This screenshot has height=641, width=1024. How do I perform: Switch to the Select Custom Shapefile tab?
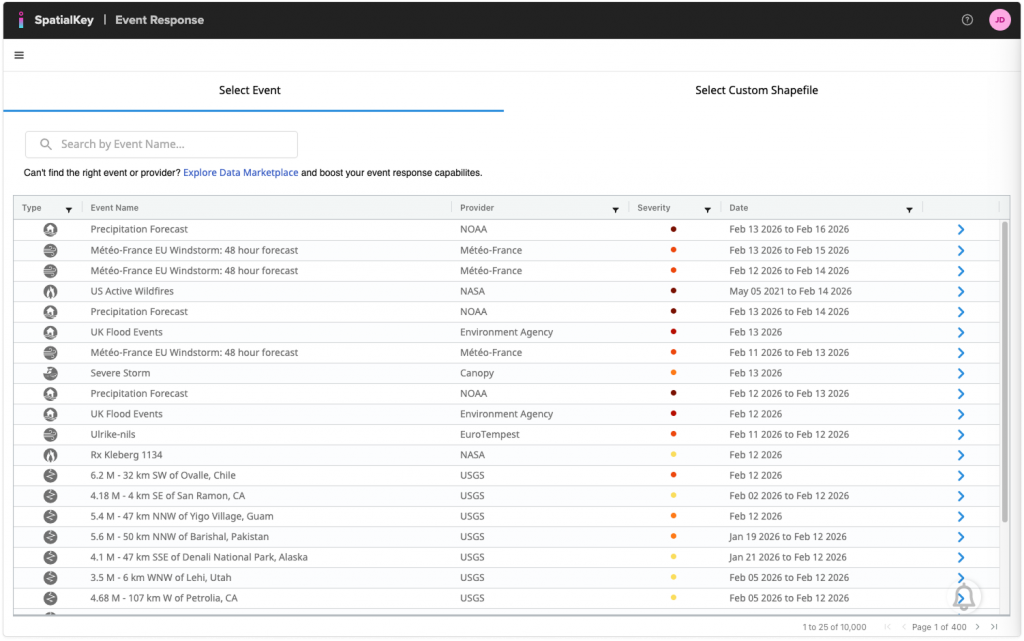756,90
